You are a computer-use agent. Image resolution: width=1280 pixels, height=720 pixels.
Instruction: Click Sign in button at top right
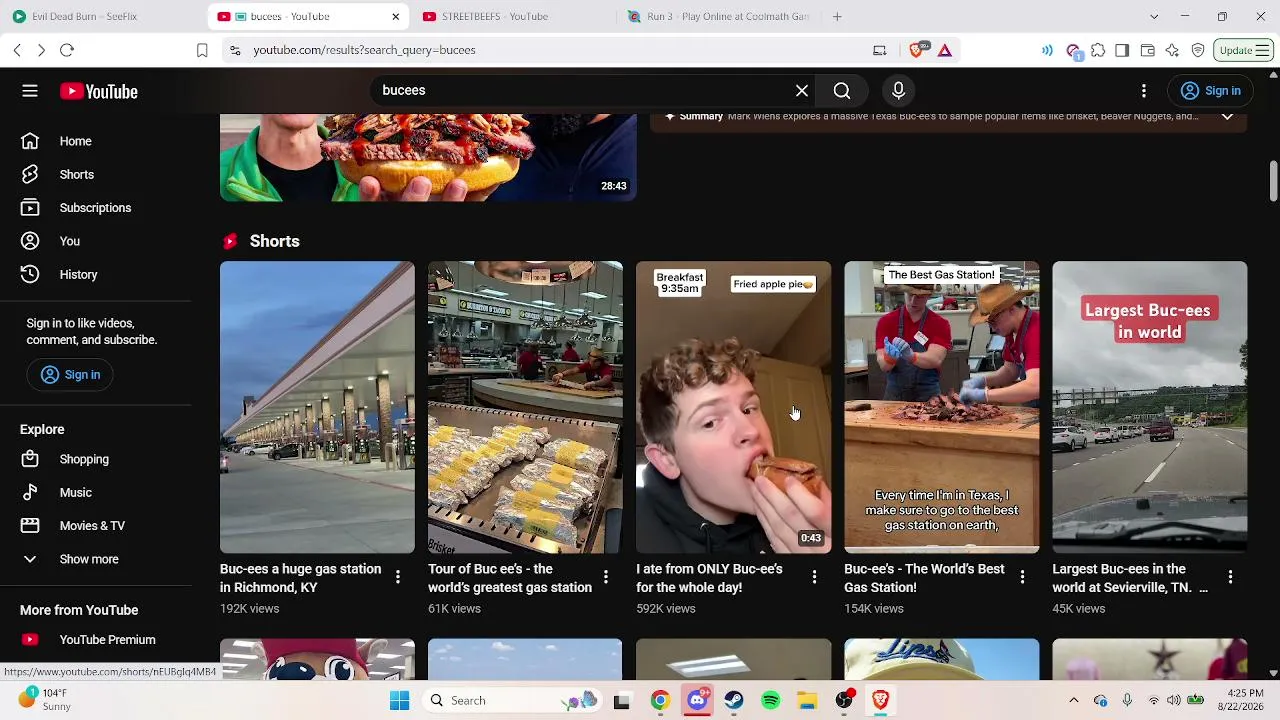[x=1210, y=91]
